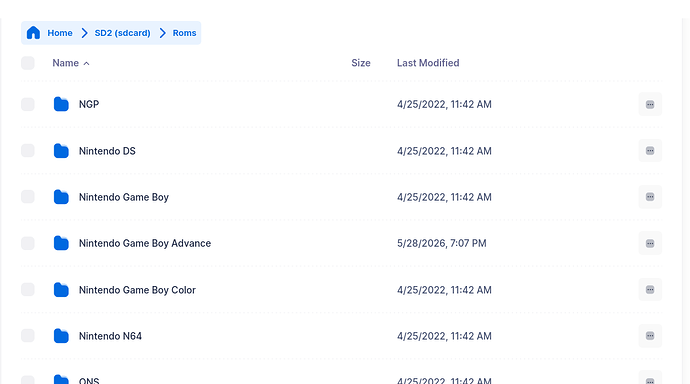Navigate to SD2 (sdcard) breadcrumb

tap(122, 33)
